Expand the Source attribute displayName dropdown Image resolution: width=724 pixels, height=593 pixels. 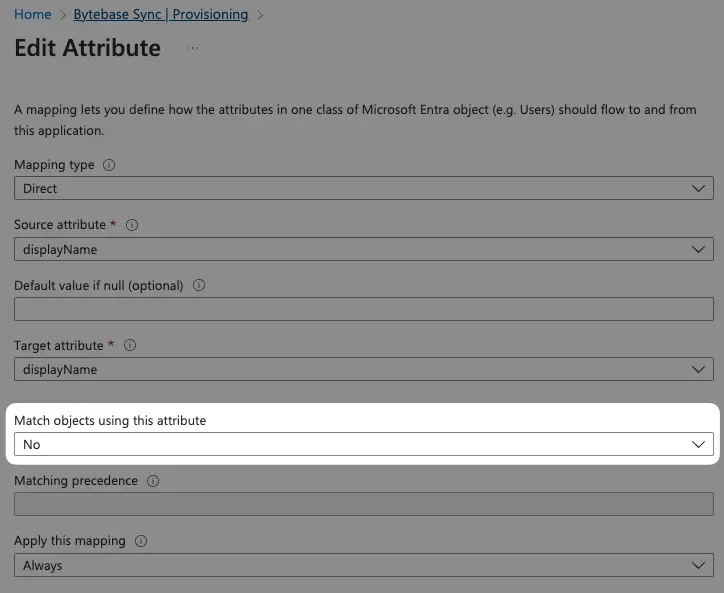364,249
